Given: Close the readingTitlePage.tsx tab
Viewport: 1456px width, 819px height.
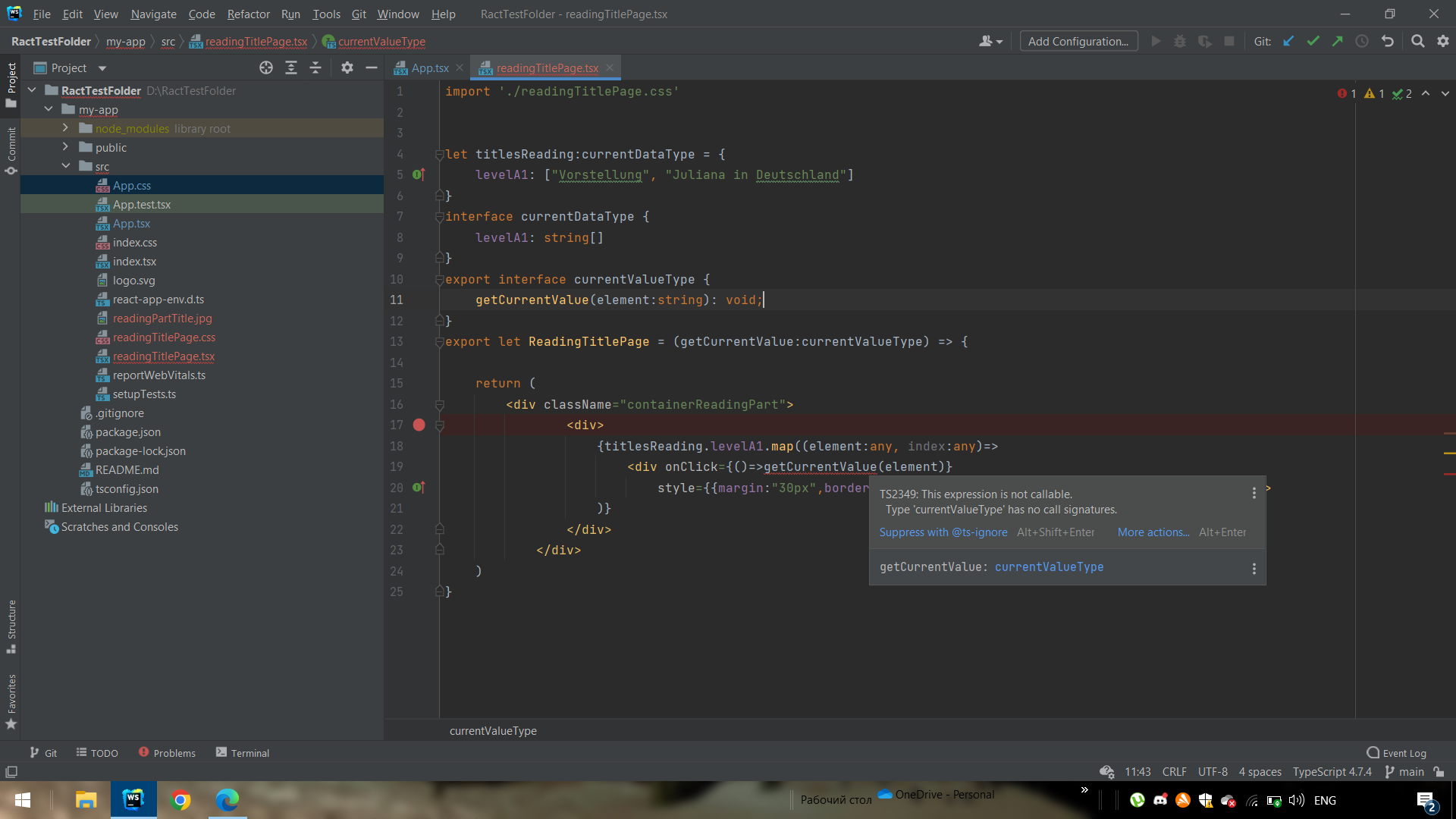Looking at the screenshot, I should (x=610, y=67).
